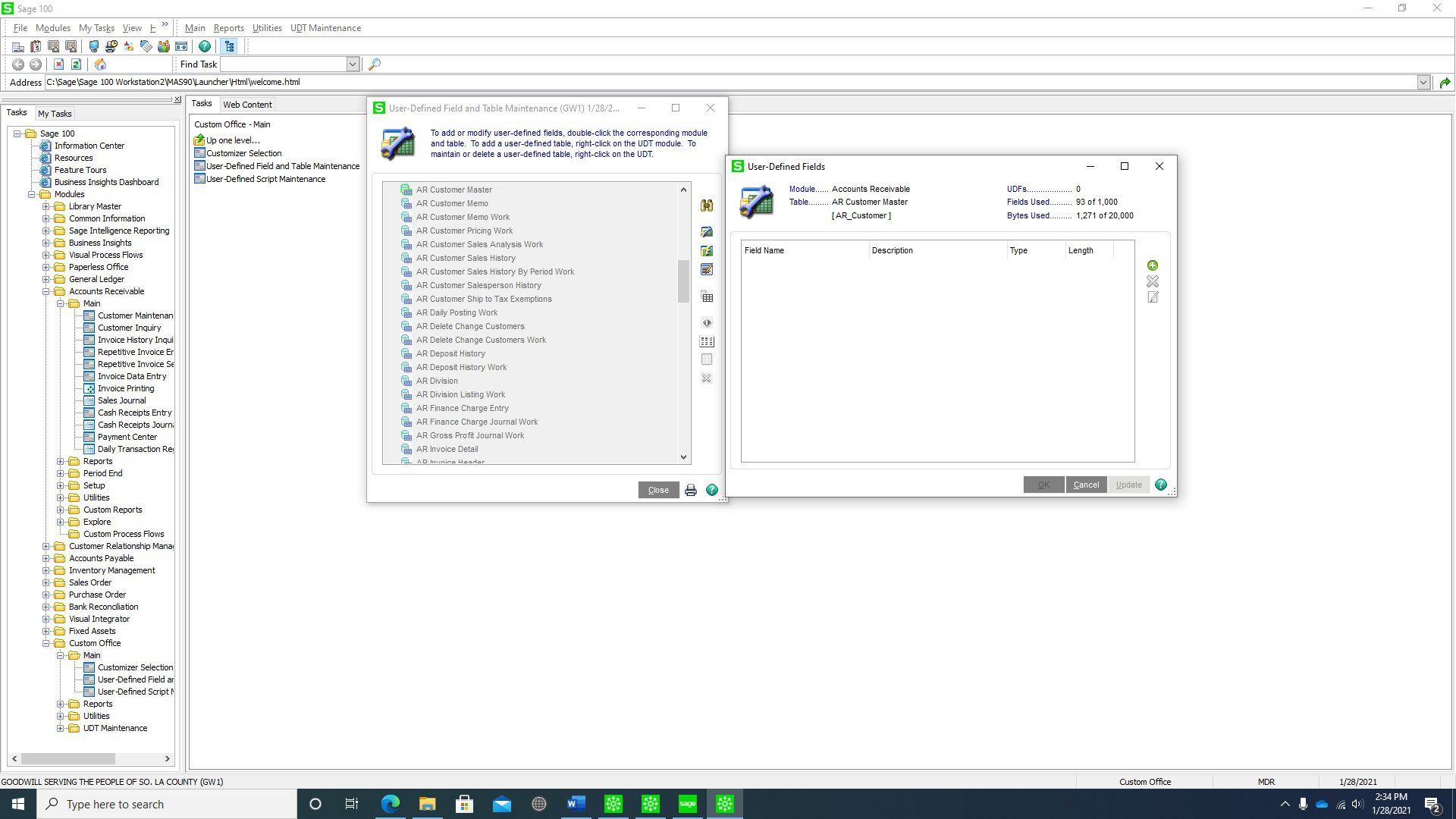The image size is (1456, 819).
Task: Expand the General Ledger module node
Action: click(46, 279)
